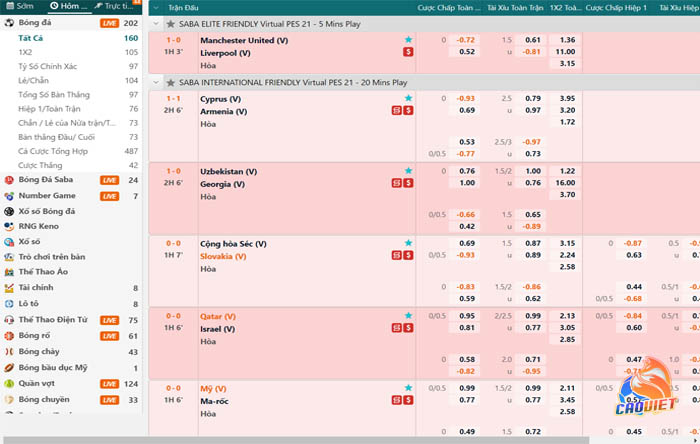700x444 pixels.
Task: Toggle star on SABA INTERNATIONAL FRIENDLY league header
Action: click(x=171, y=83)
